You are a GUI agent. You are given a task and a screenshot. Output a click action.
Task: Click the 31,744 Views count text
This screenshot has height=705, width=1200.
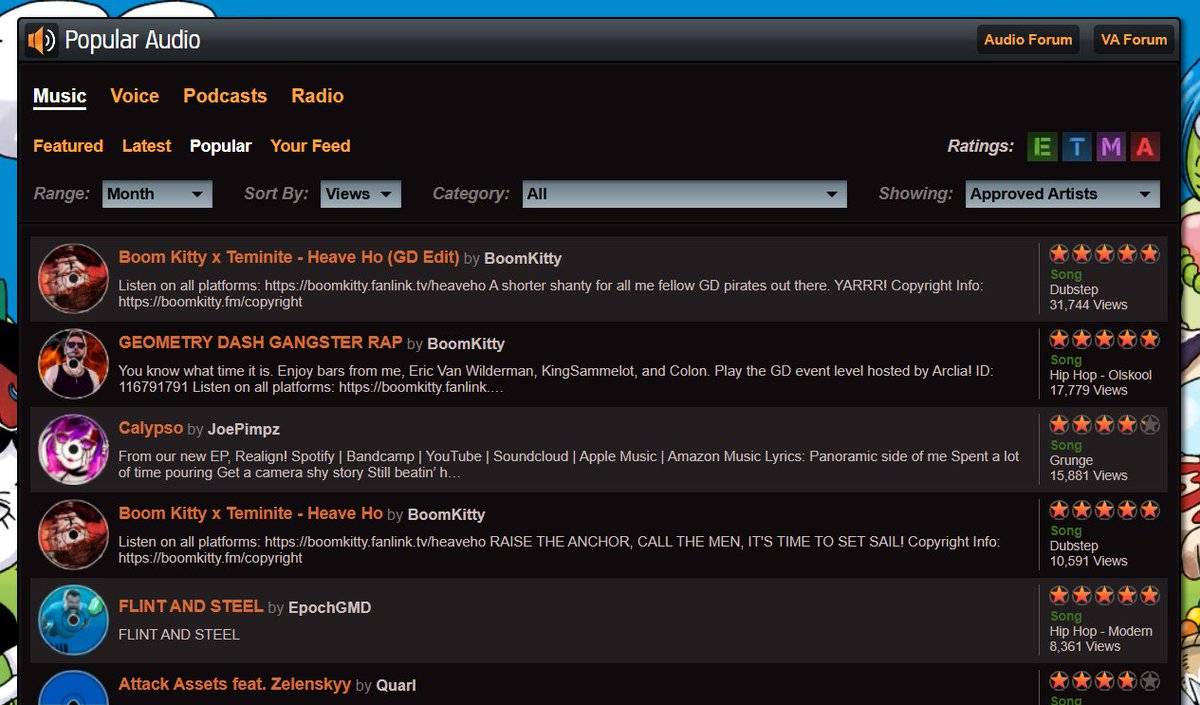(x=1088, y=305)
